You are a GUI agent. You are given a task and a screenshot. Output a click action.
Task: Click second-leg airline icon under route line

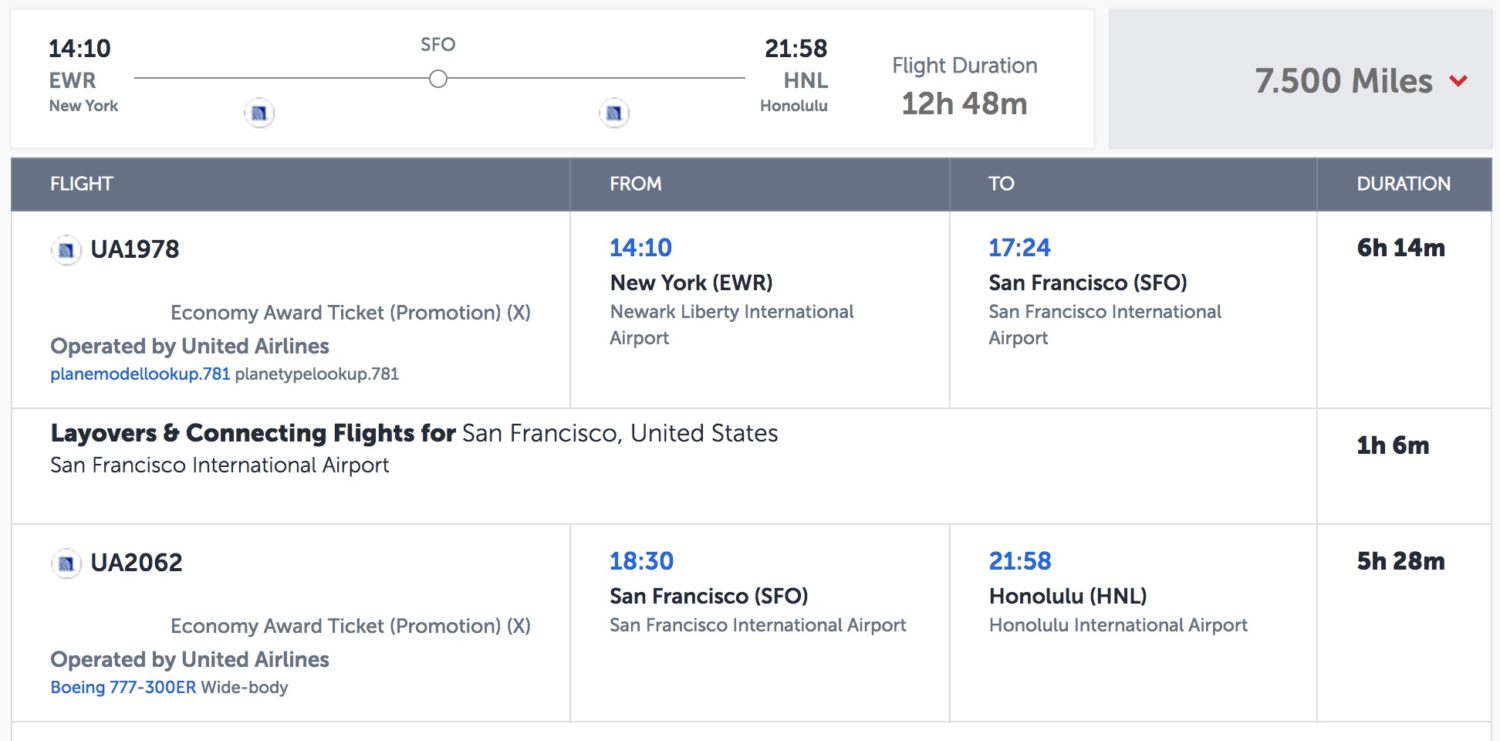point(614,113)
